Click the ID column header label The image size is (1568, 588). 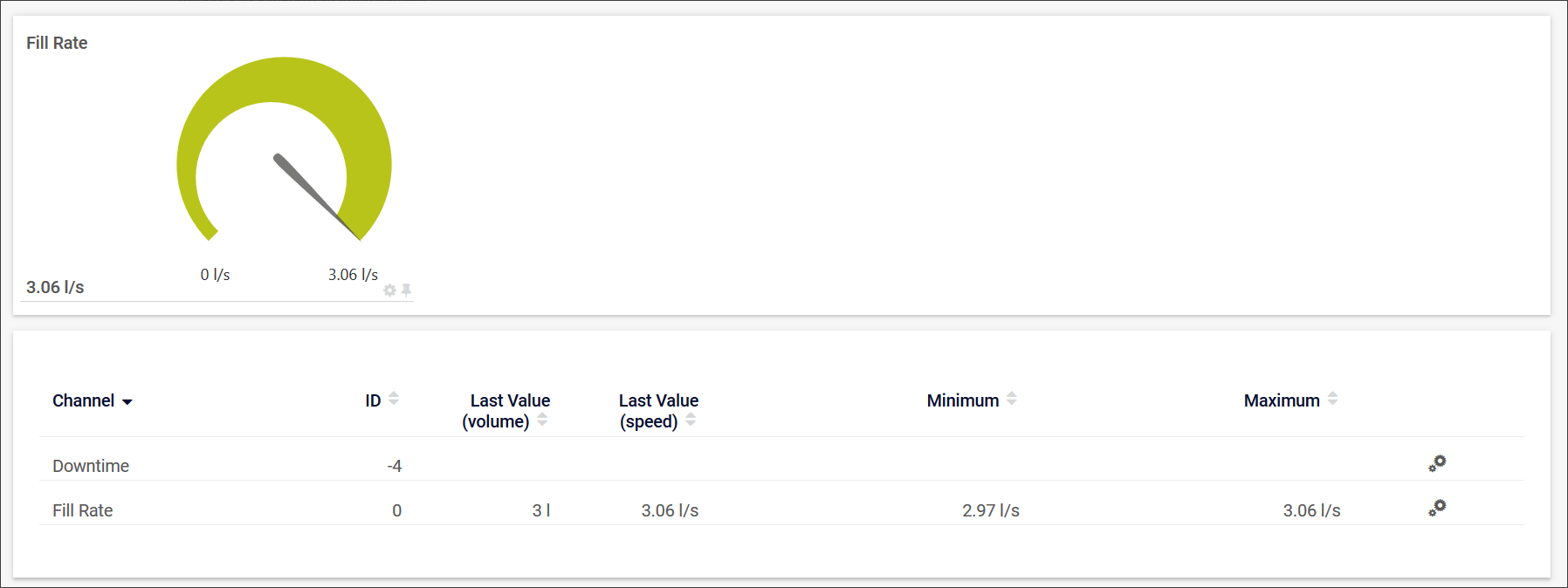click(x=373, y=400)
